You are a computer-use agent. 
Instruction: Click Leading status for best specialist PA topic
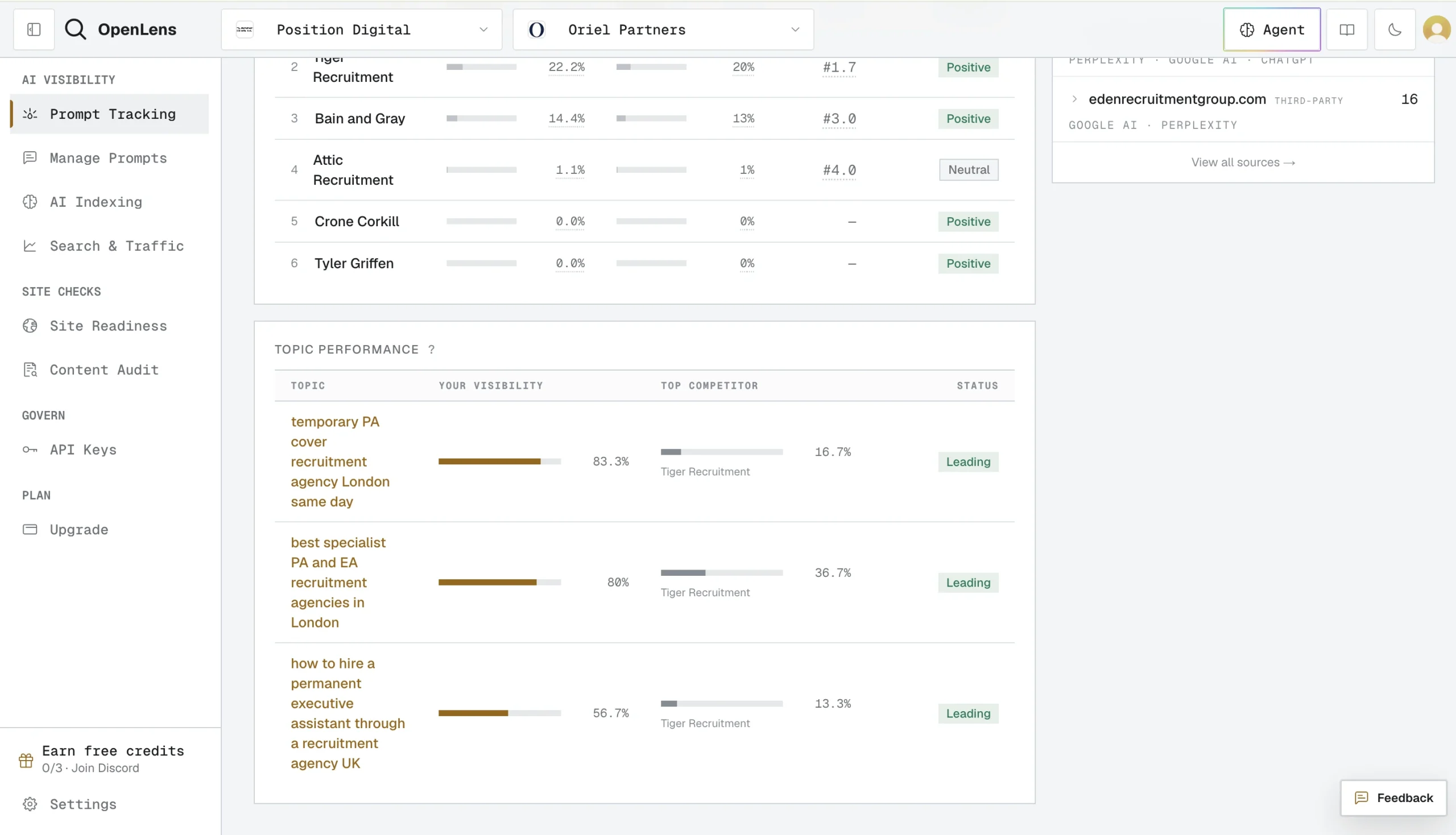click(x=969, y=583)
